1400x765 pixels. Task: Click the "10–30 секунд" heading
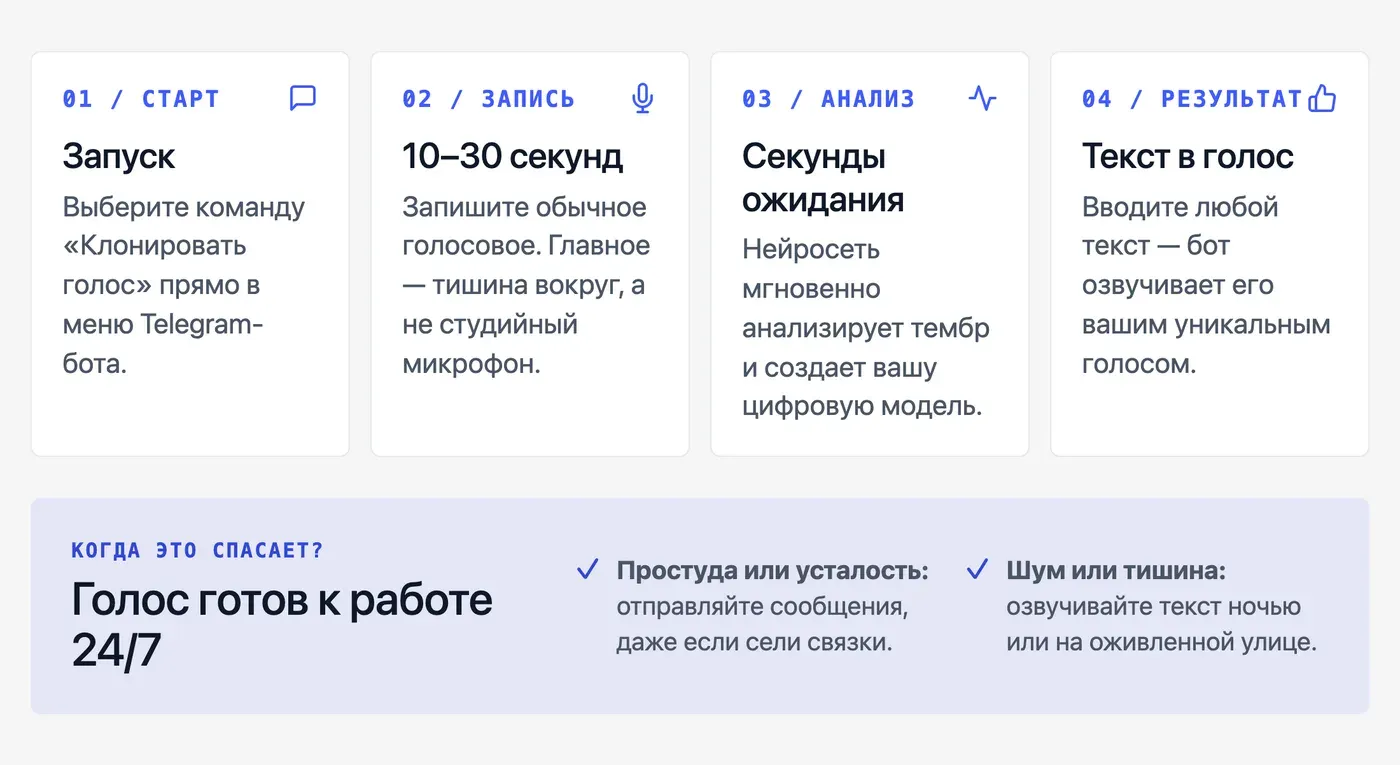pyautogui.click(x=512, y=156)
